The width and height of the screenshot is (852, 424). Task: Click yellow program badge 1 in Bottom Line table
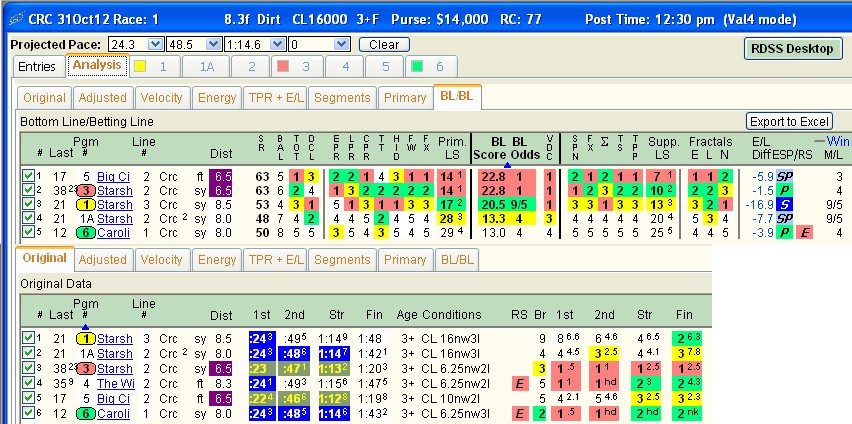[x=85, y=205]
